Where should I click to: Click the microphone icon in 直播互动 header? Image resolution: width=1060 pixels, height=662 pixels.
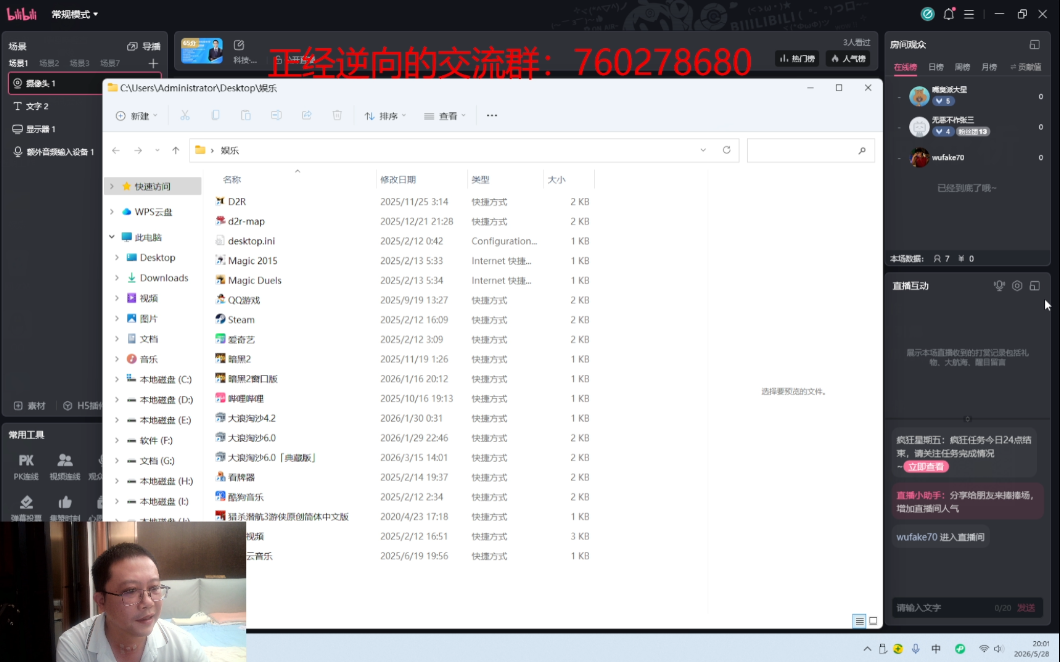pos(998,285)
